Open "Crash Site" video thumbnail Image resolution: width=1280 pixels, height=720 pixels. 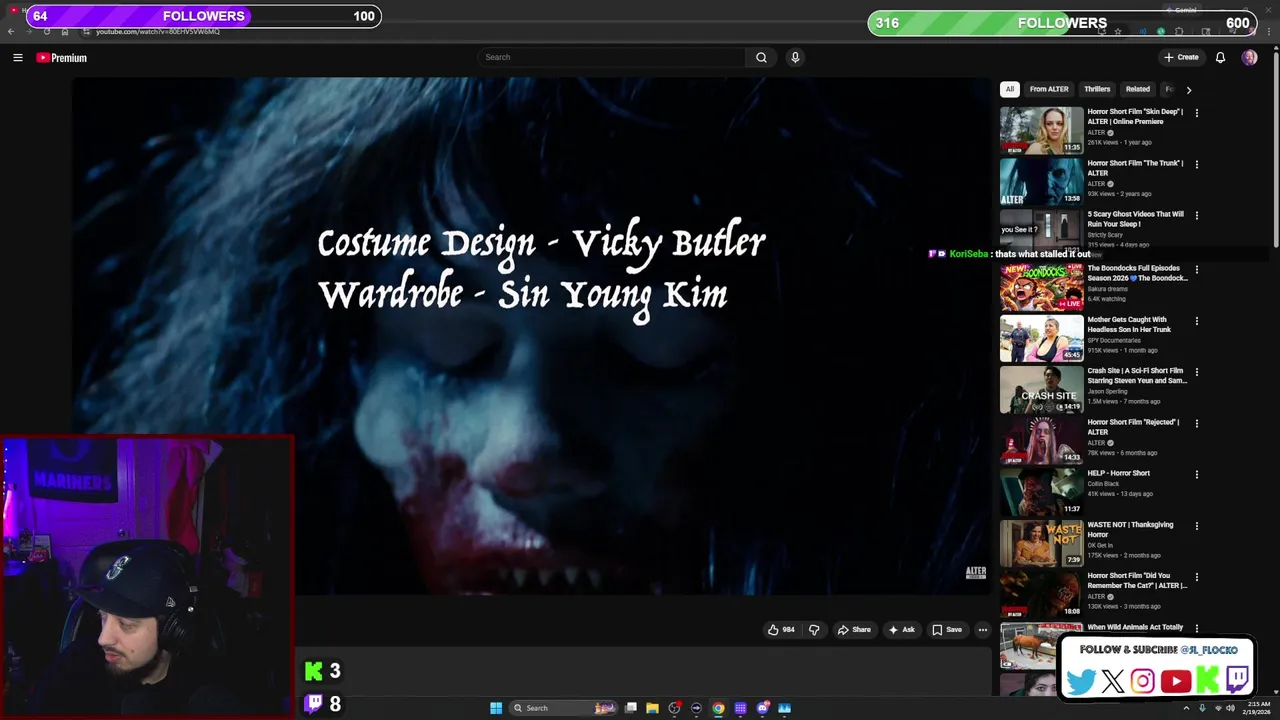coord(1041,389)
